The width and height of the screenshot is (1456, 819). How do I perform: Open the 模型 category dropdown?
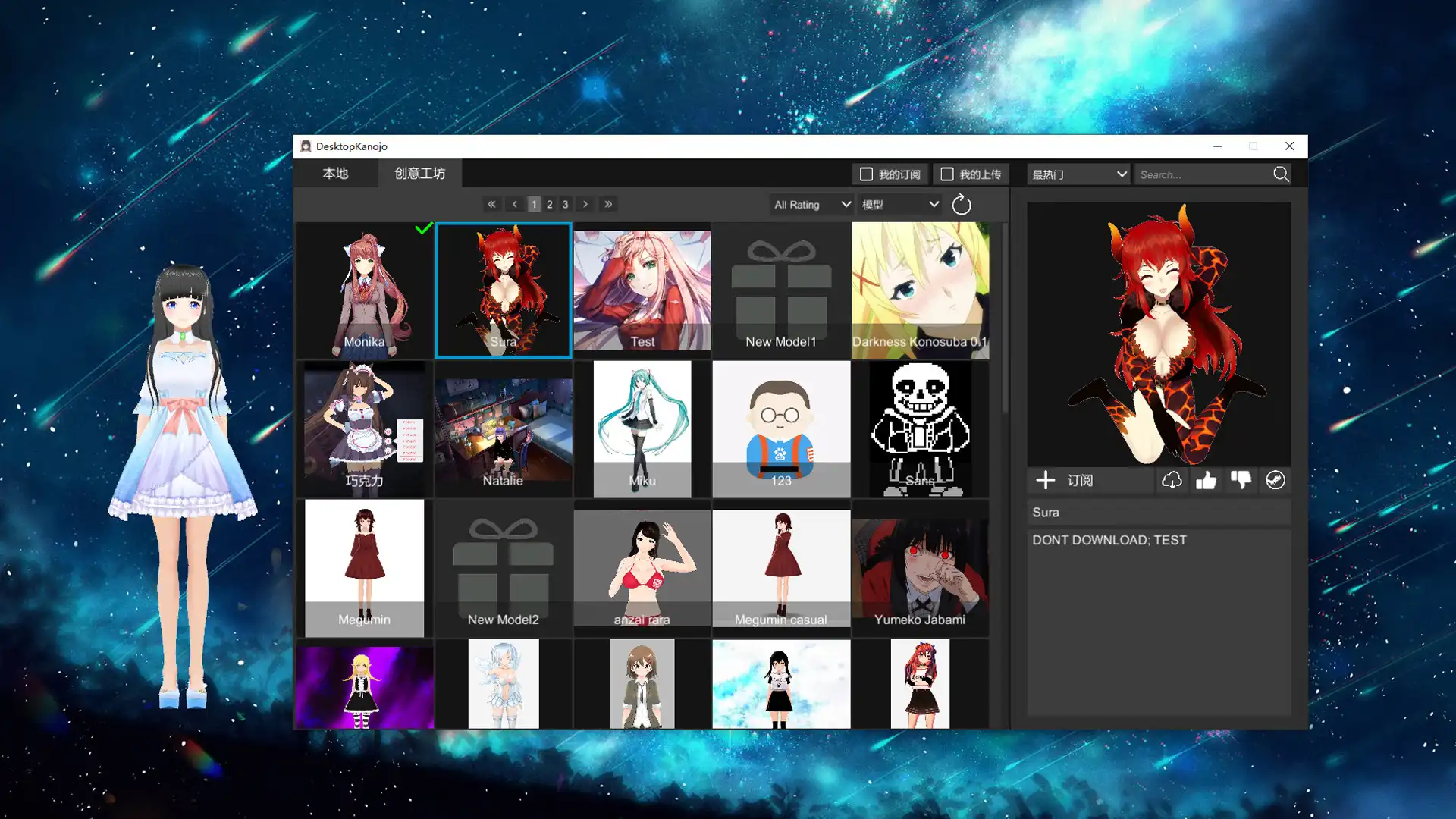click(899, 204)
